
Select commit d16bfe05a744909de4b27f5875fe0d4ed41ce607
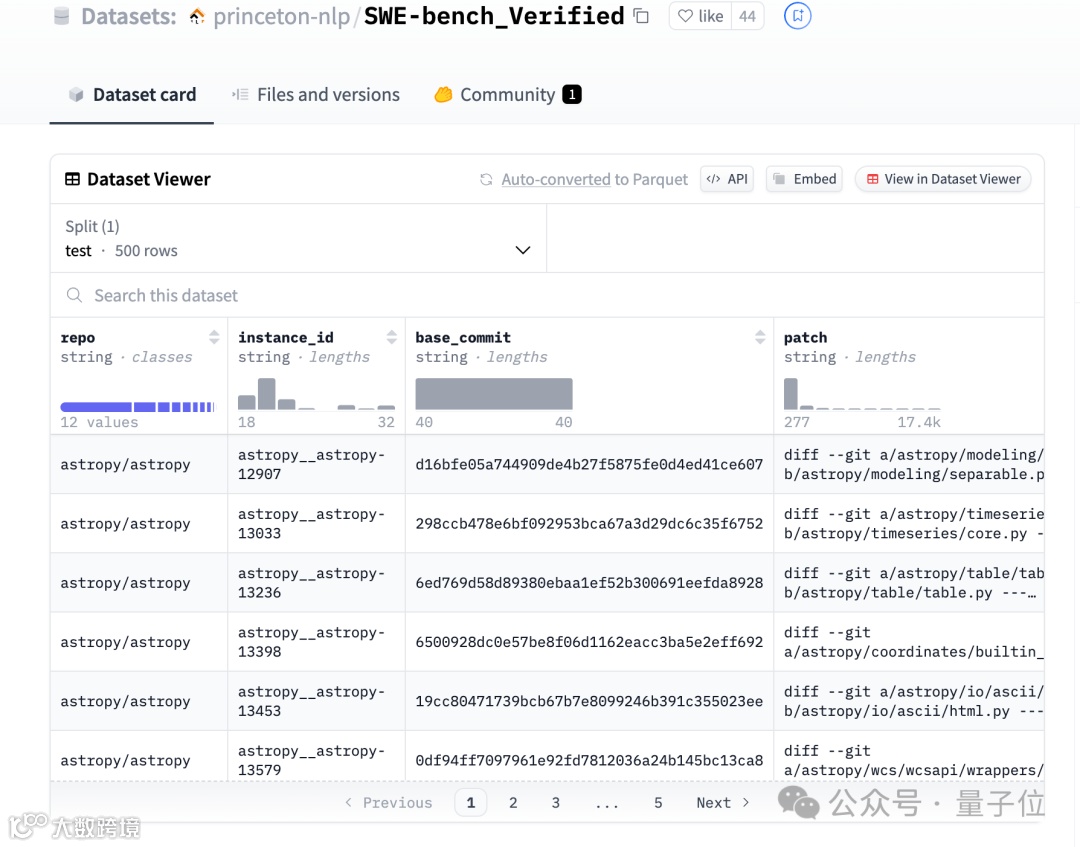tap(589, 465)
